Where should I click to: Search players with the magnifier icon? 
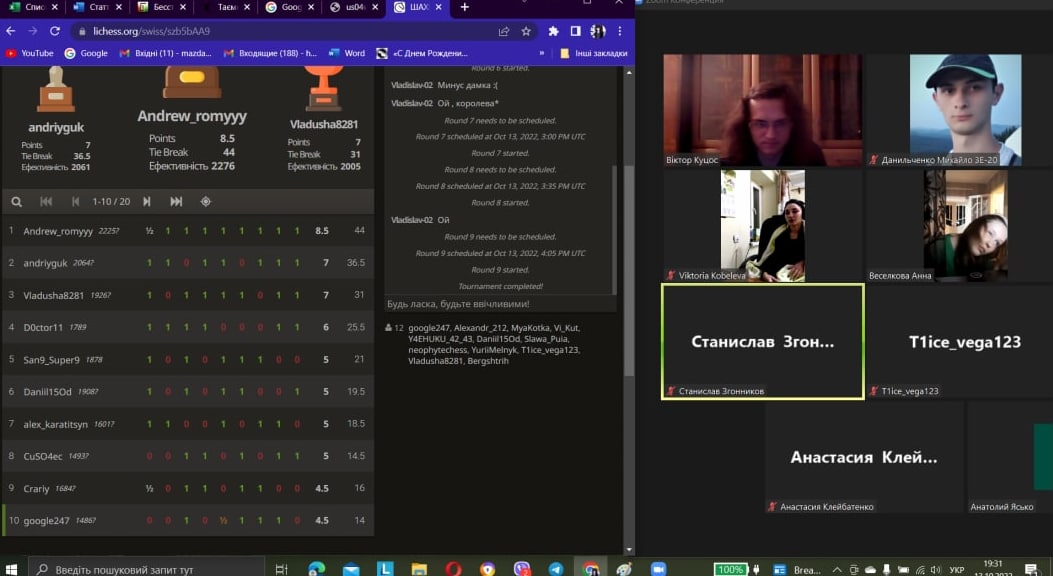[17, 201]
